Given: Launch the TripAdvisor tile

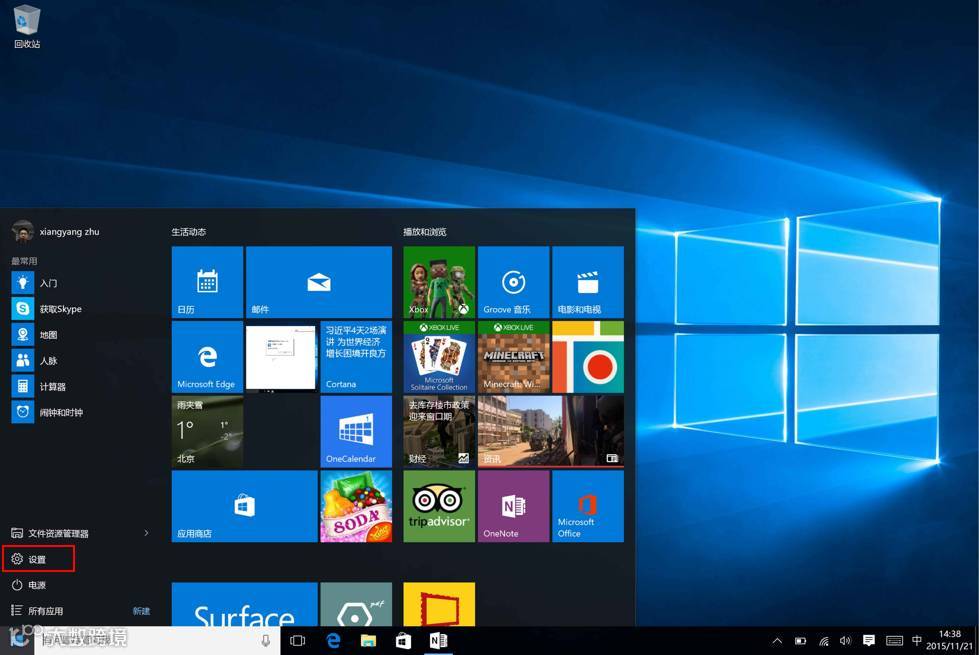Looking at the screenshot, I should [x=439, y=506].
